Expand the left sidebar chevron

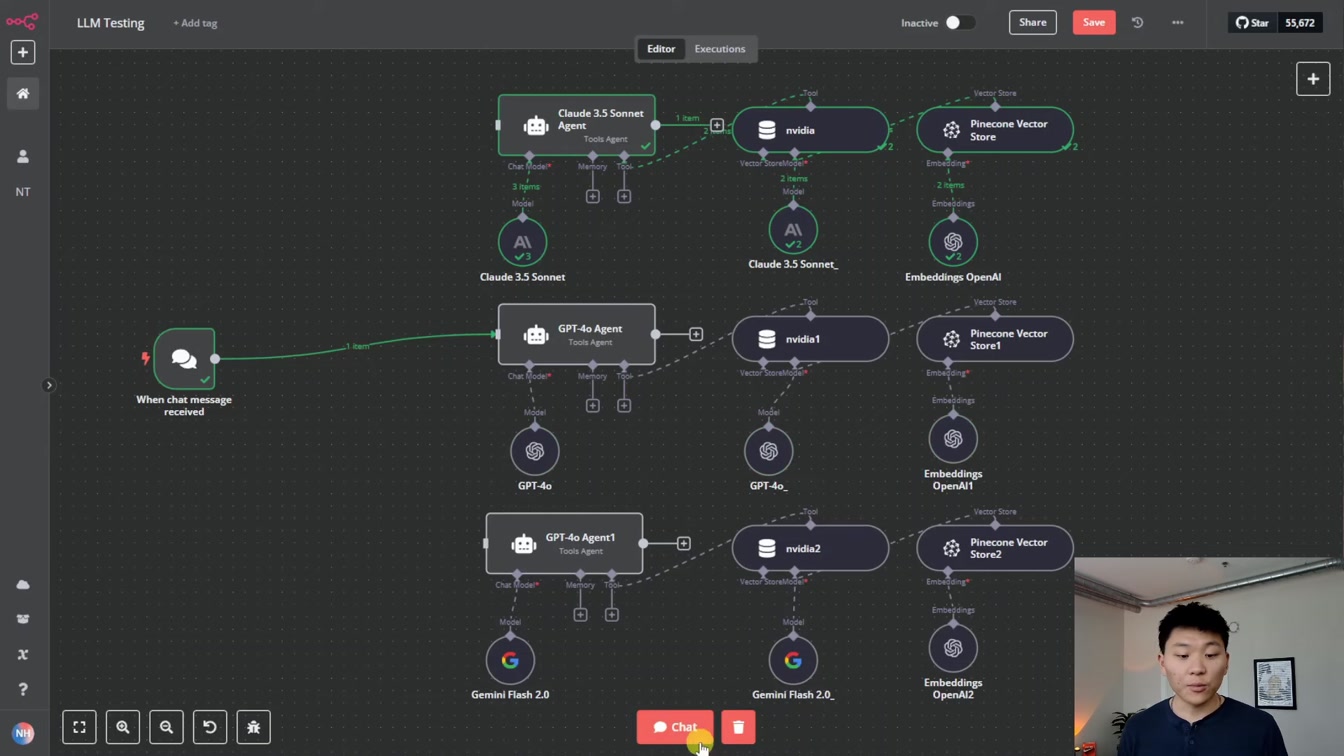[48, 385]
